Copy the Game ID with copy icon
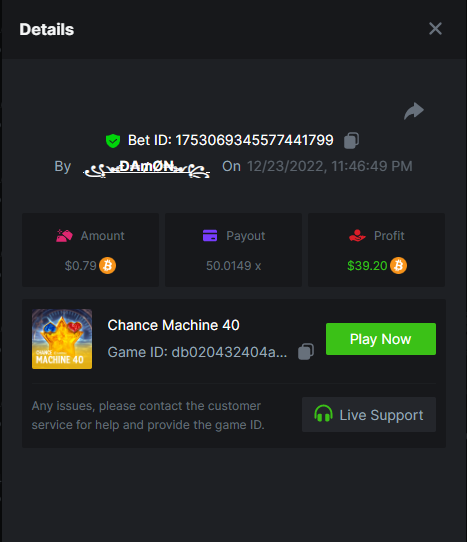 (x=306, y=352)
